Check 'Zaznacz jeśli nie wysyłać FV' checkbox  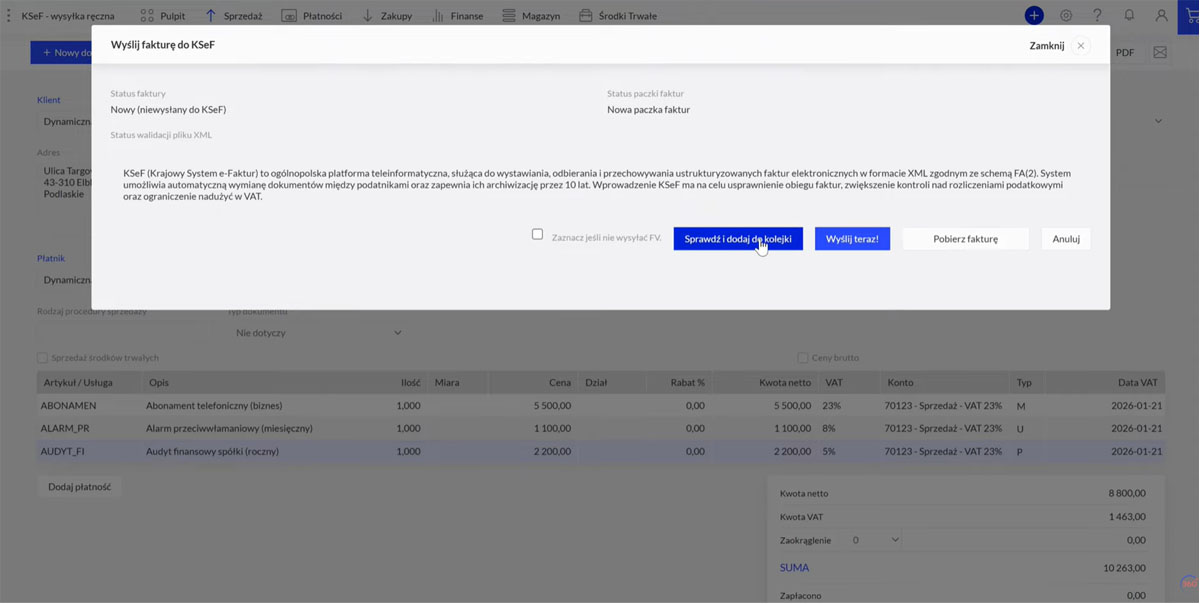coord(537,235)
